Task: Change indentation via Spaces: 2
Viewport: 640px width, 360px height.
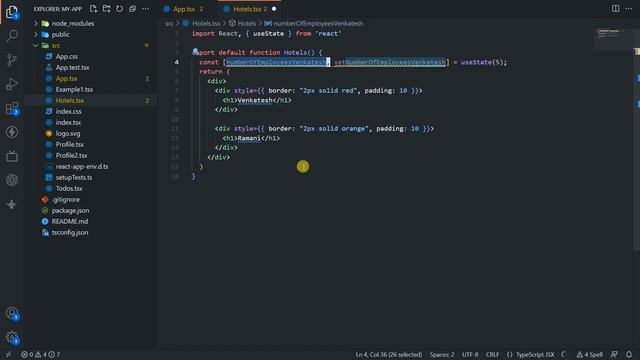Action: coord(442,354)
